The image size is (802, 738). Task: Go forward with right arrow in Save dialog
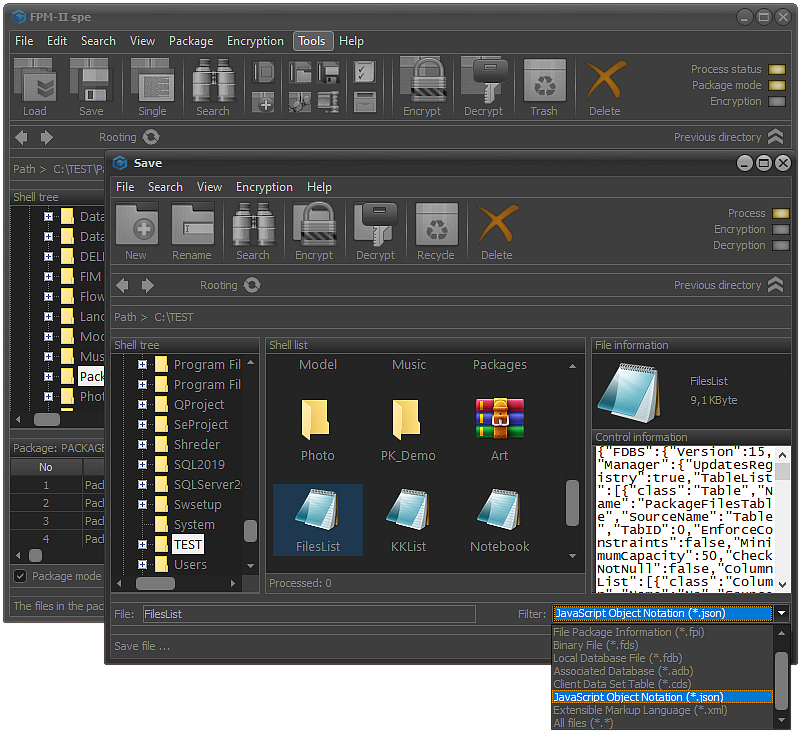coord(148,285)
